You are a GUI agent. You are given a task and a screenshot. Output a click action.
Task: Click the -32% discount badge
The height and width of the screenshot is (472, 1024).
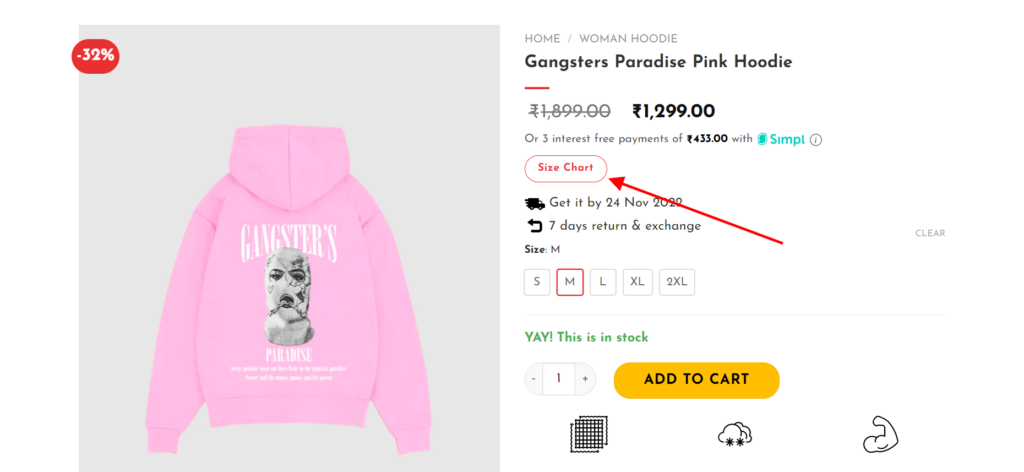(x=95, y=56)
